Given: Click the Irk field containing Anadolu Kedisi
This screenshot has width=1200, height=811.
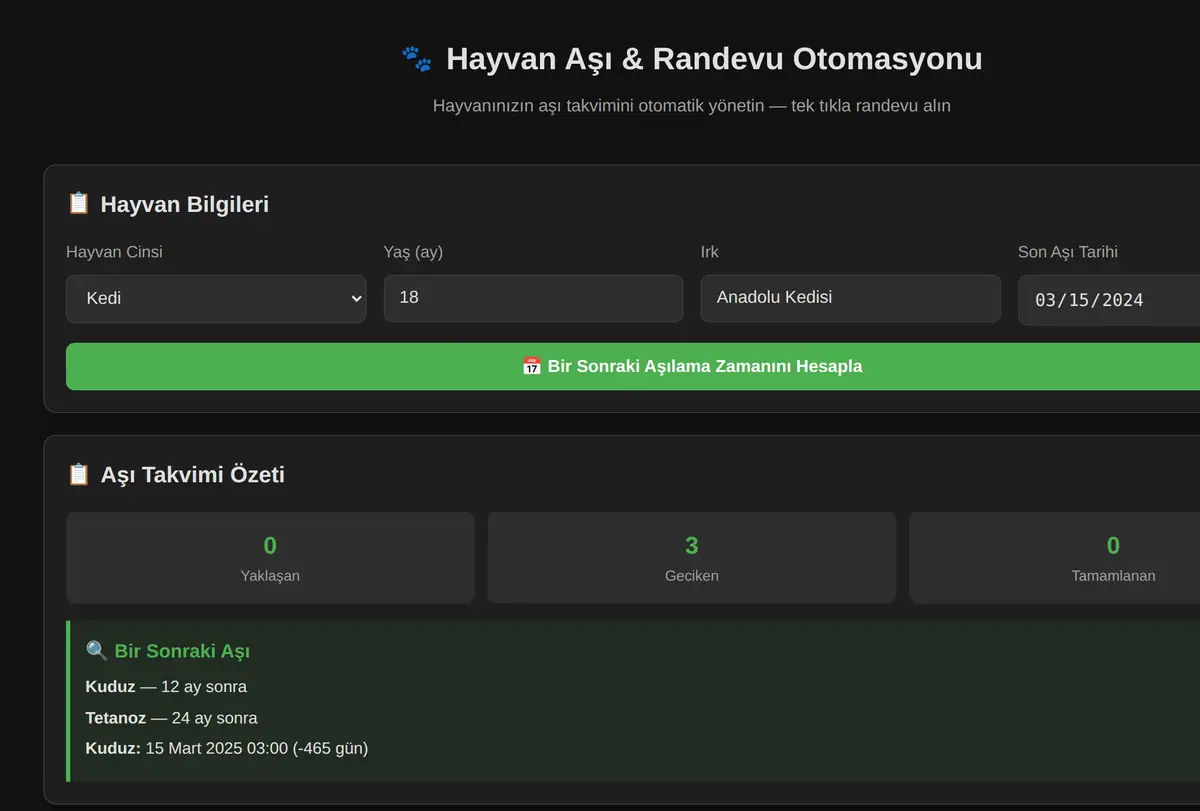Looking at the screenshot, I should [850, 298].
